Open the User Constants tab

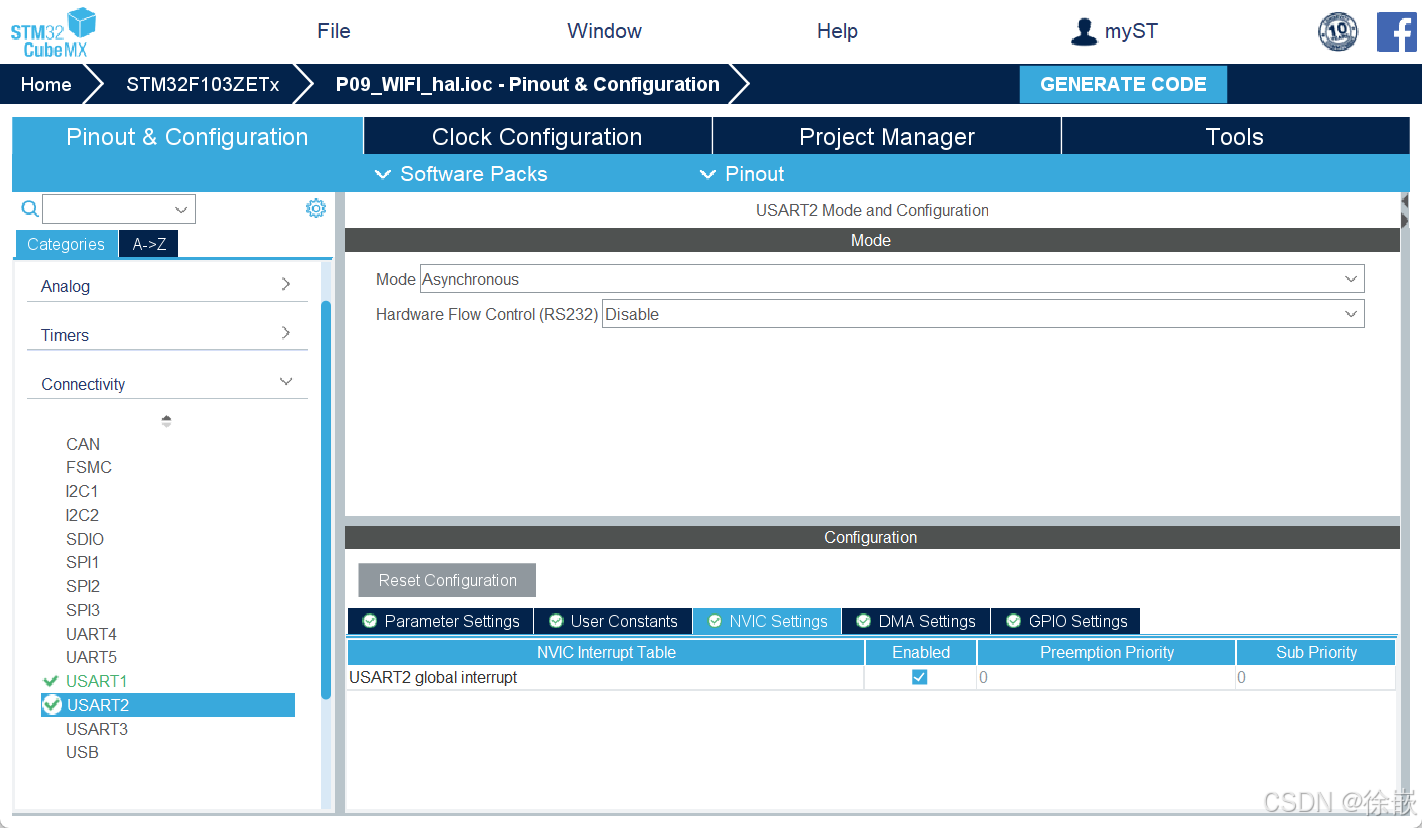tap(613, 621)
